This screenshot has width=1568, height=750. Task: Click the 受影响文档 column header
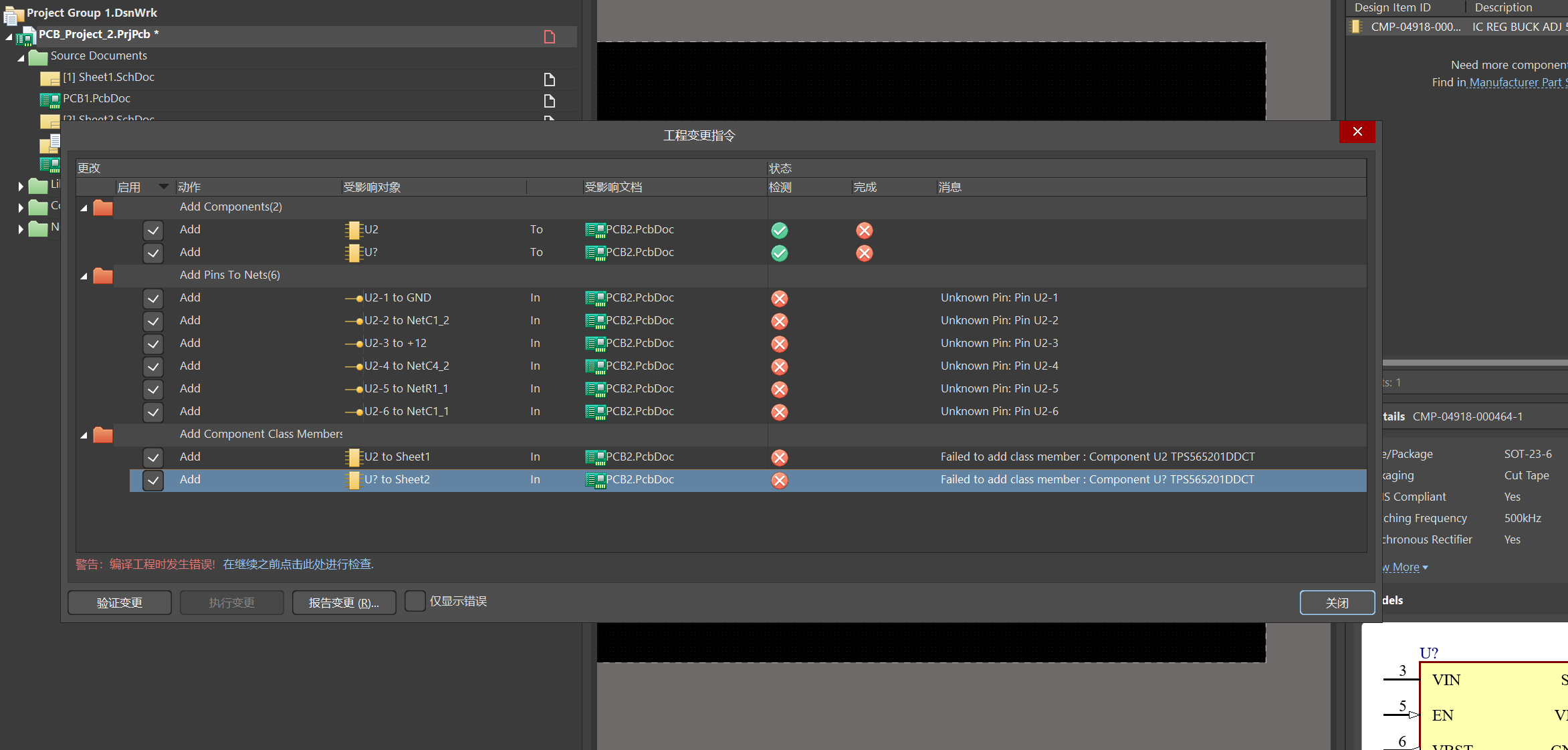613,187
